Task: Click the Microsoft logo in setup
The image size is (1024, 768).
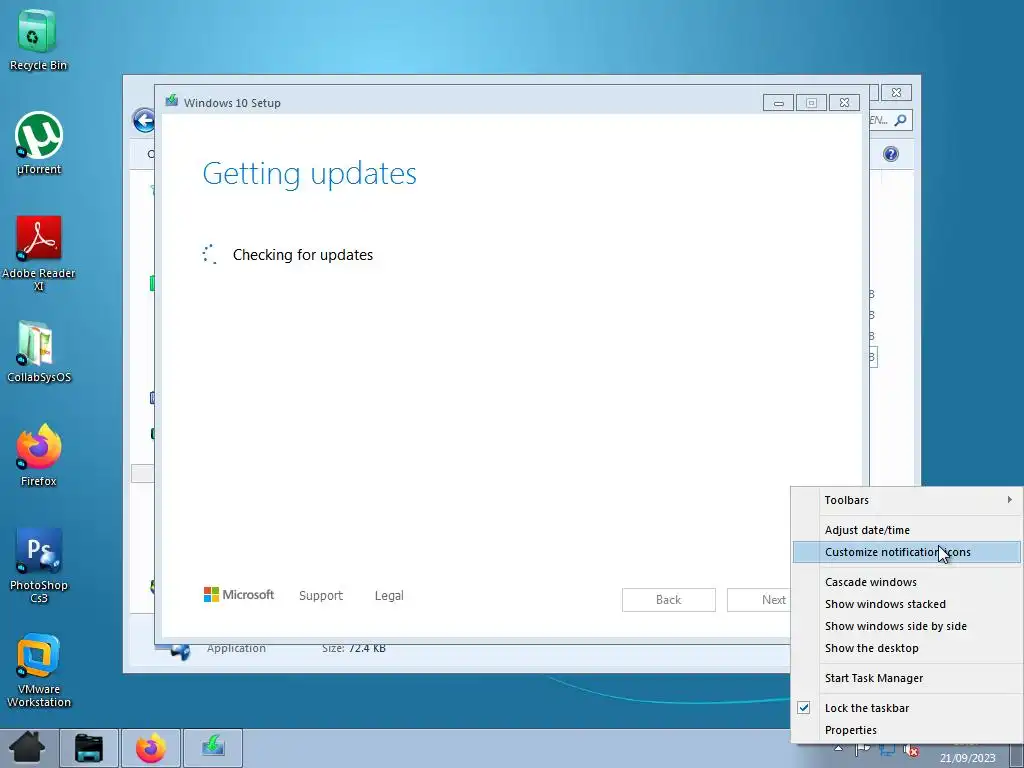Action: (238, 595)
